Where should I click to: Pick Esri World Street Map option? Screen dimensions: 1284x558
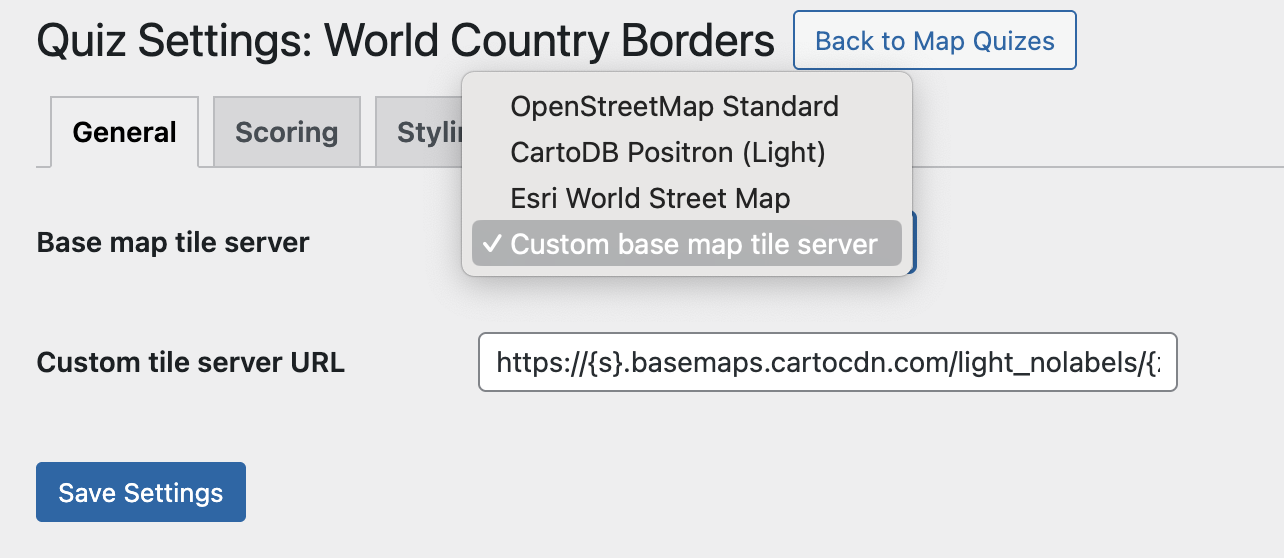click(650, 198)
